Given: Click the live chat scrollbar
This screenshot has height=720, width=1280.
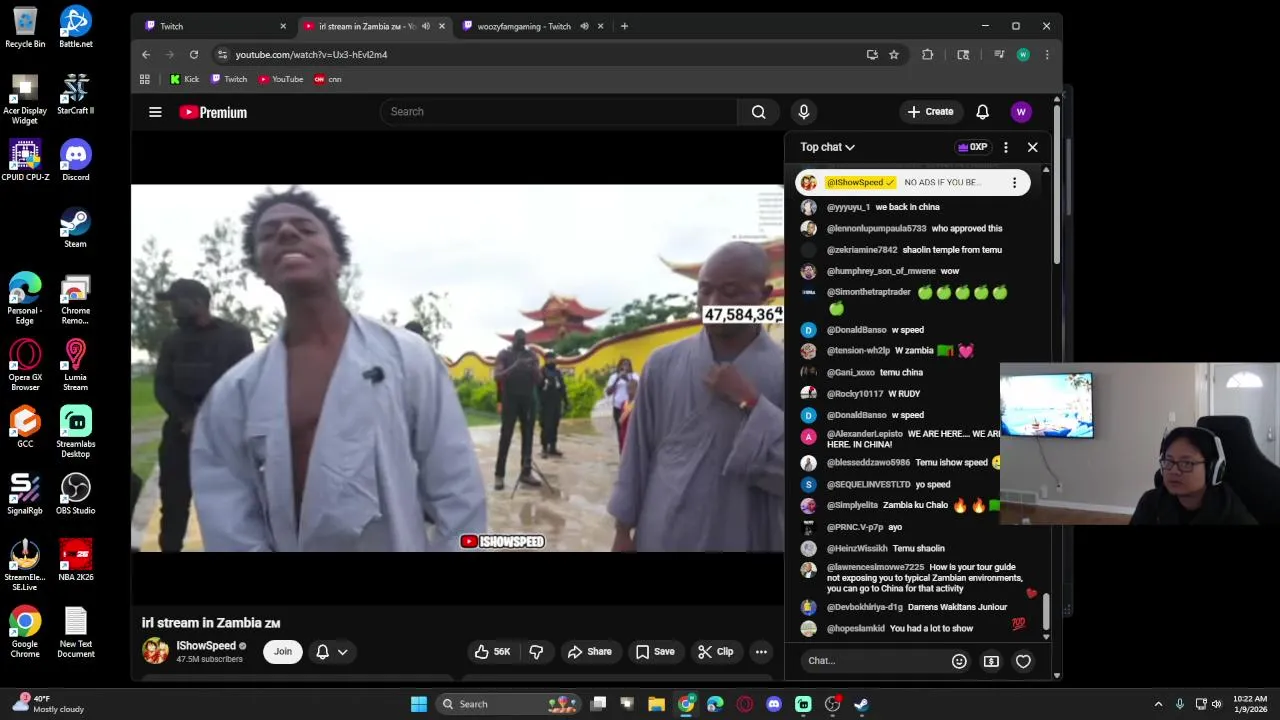Looking at the screenshot, I should tap(1046, 613).
